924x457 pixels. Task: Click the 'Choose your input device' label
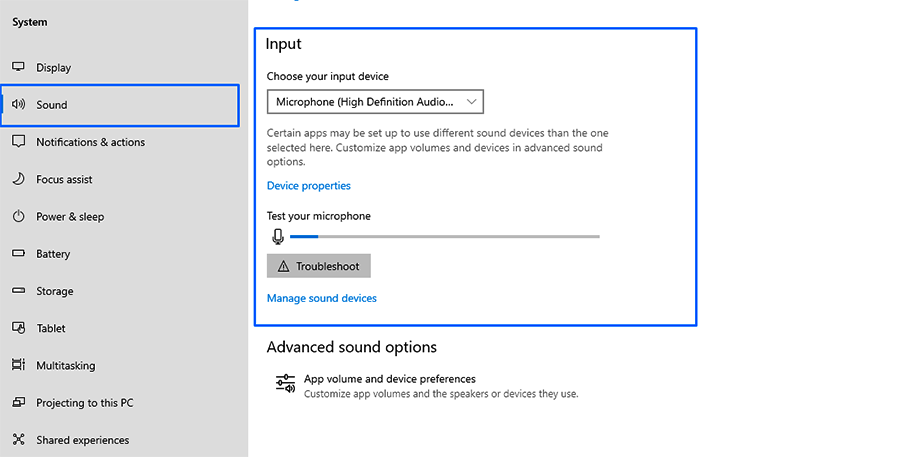coord(328,76)
